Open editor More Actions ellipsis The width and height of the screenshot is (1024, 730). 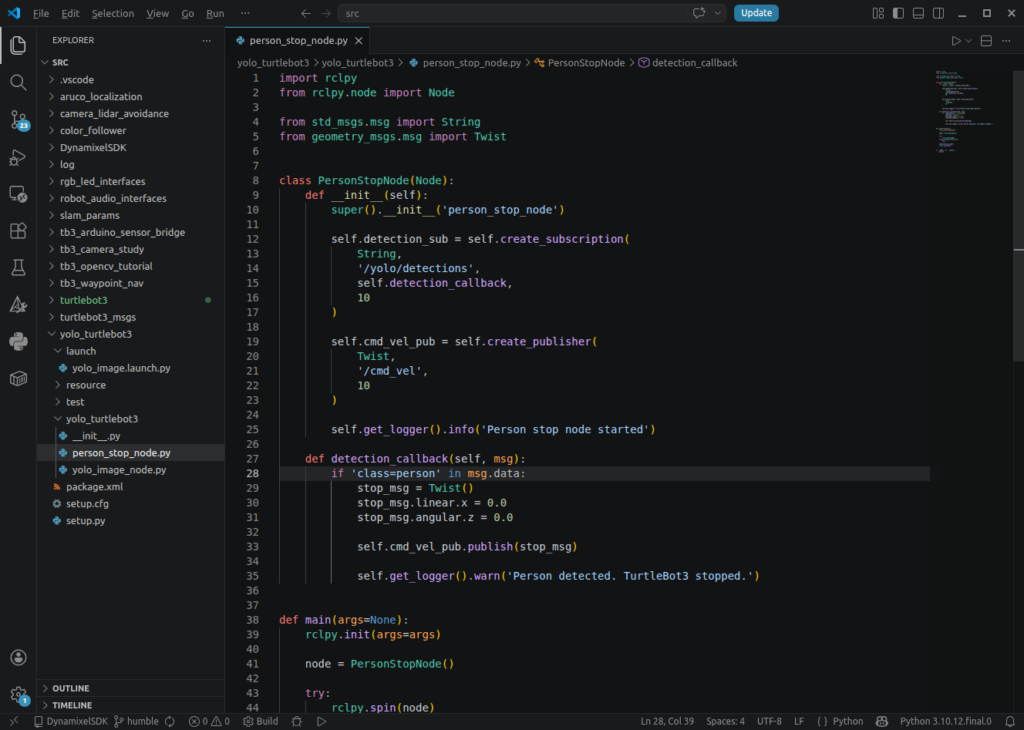click(x=1006, y=40)
